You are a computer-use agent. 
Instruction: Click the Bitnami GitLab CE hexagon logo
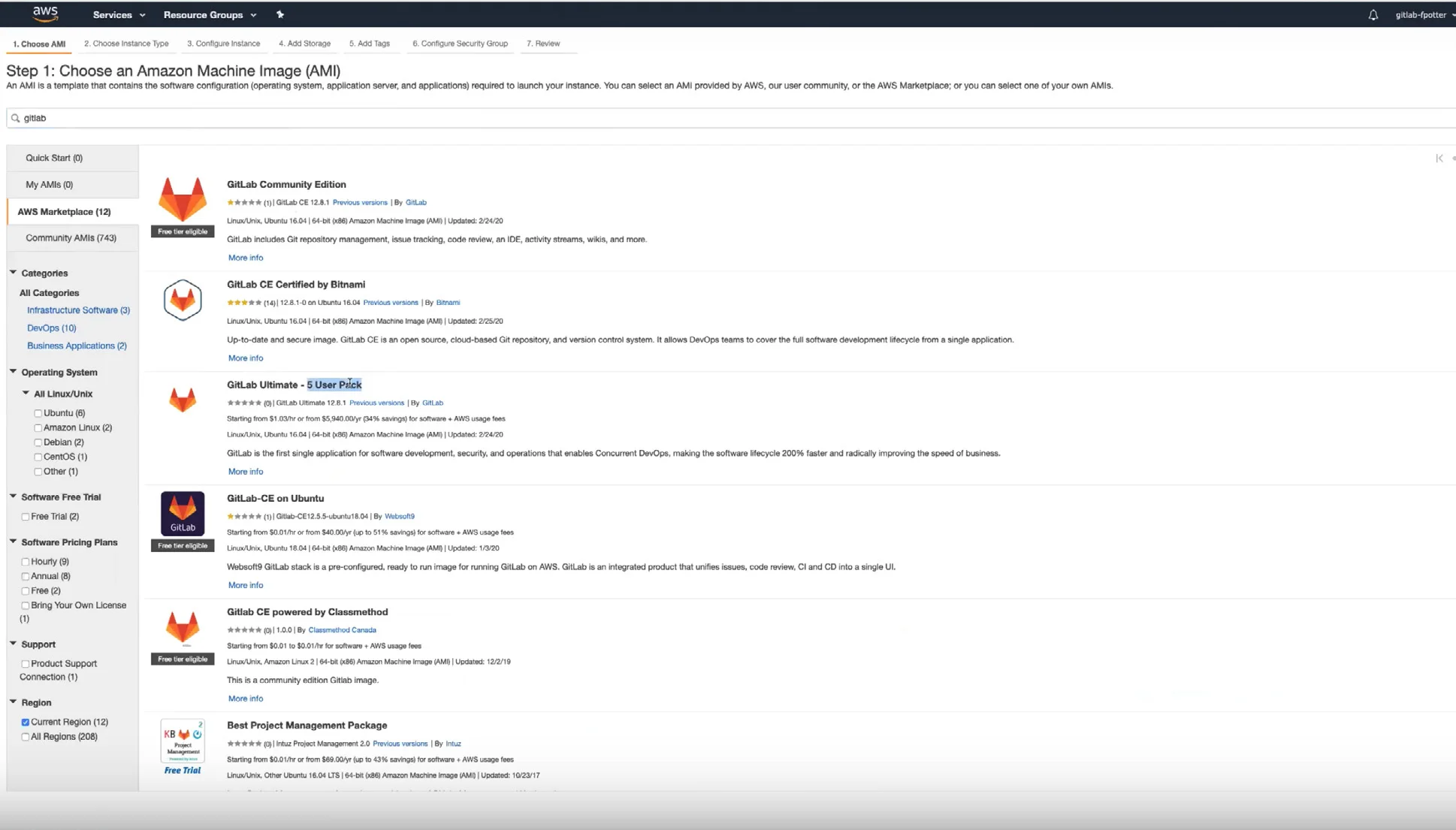pos(183,300)
